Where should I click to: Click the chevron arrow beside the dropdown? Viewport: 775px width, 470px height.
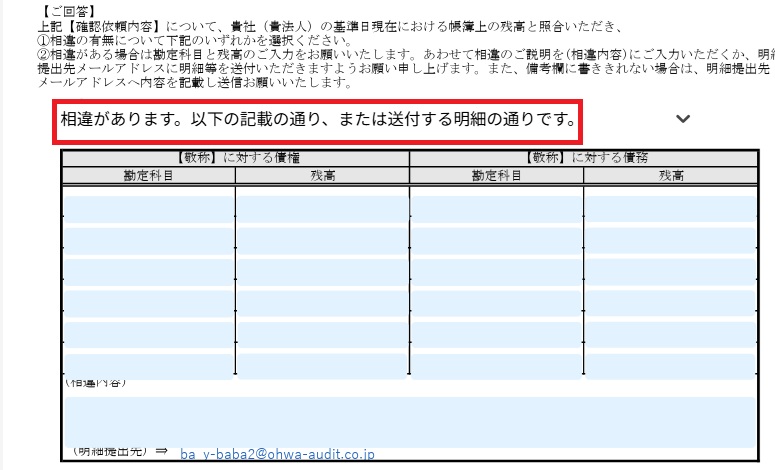[x=683, y=119]
